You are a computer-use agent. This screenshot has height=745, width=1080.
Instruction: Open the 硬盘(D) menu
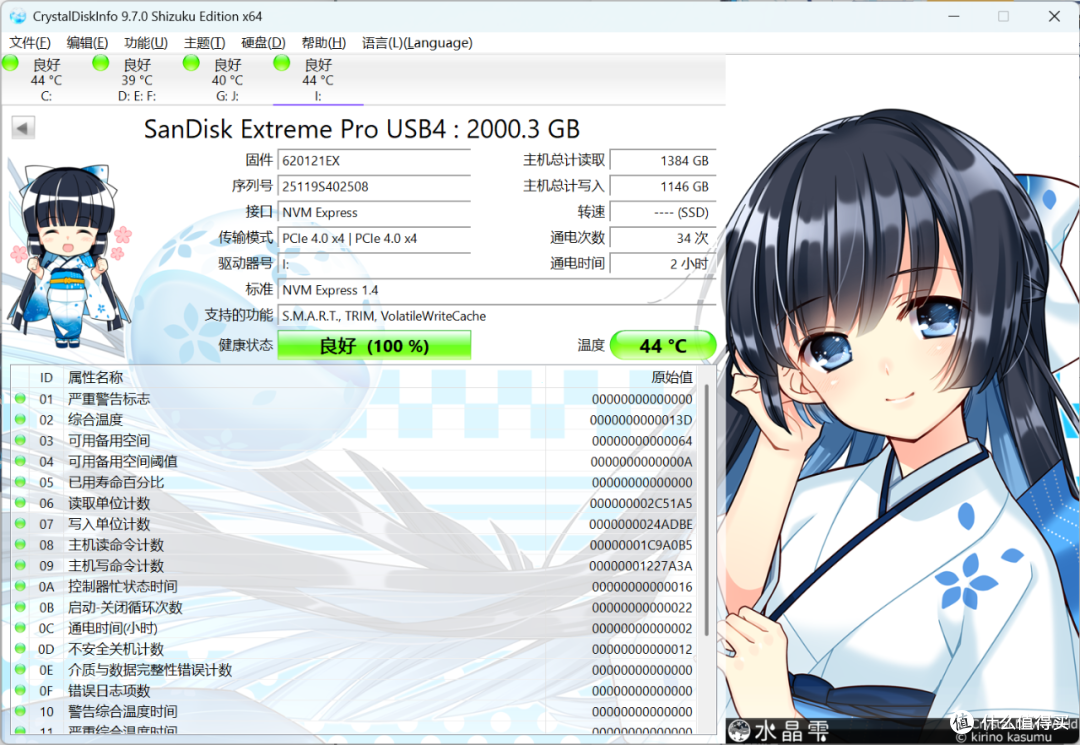[263, 43]
